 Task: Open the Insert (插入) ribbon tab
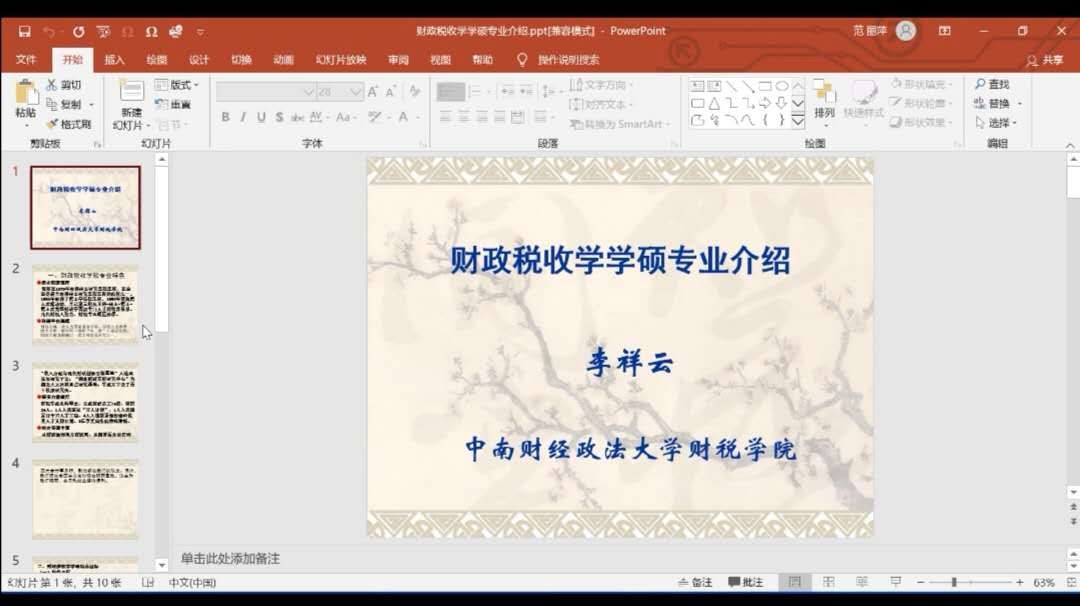click(x=115, y=60)
